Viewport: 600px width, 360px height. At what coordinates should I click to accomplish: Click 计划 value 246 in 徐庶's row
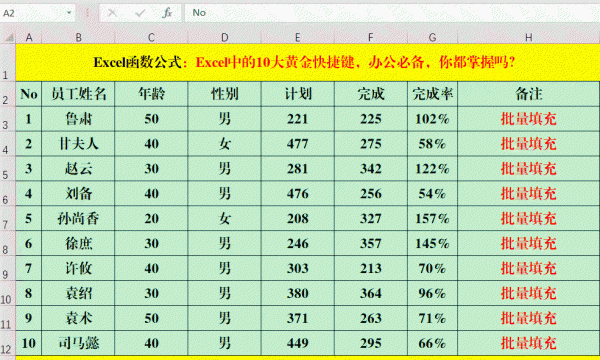click(298, 244)
